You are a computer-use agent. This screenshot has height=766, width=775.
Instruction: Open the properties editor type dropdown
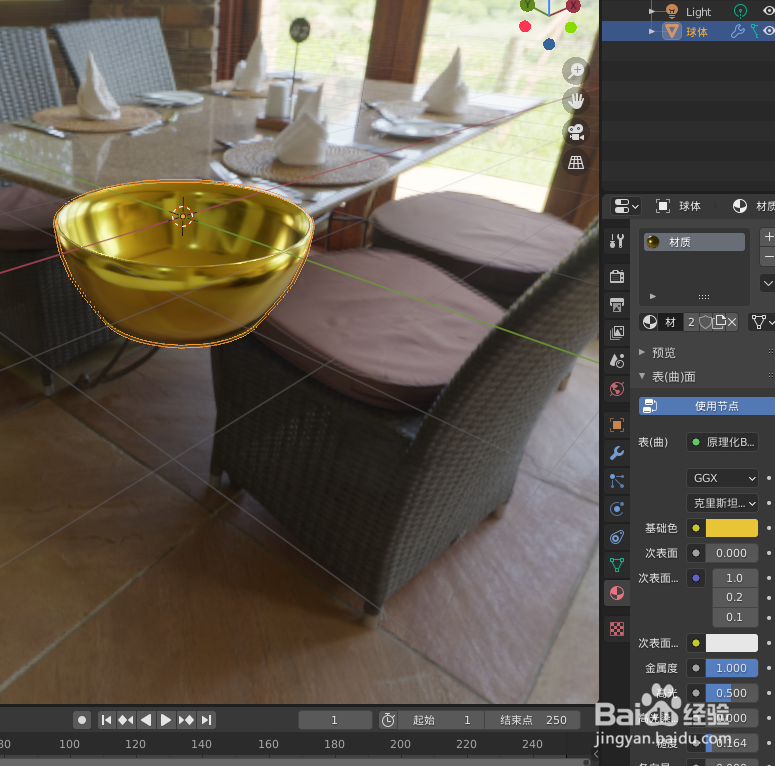626,206
